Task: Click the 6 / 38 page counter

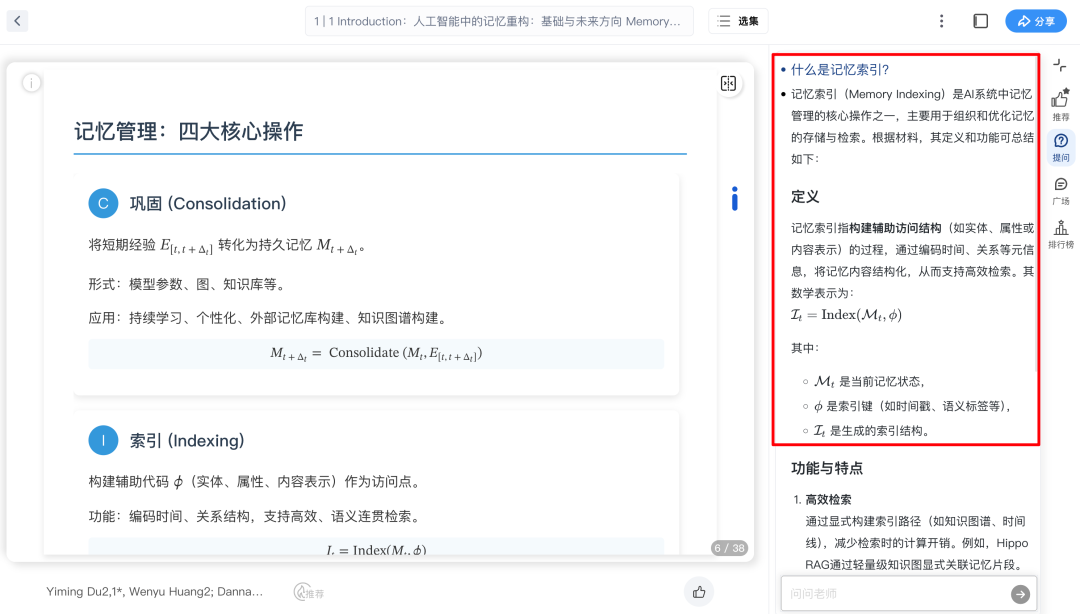Action: [729, 548]
